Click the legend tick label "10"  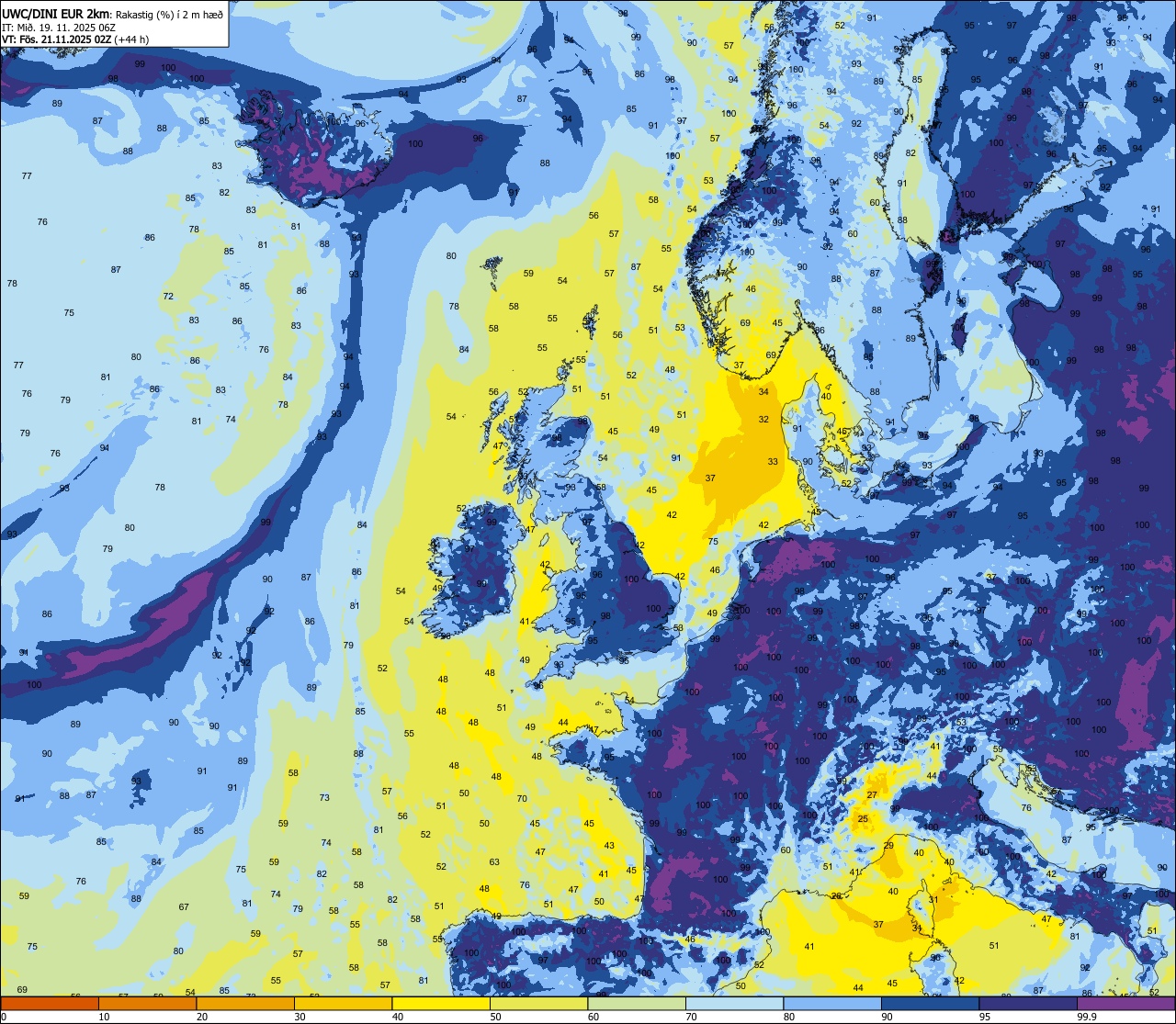104,1017
